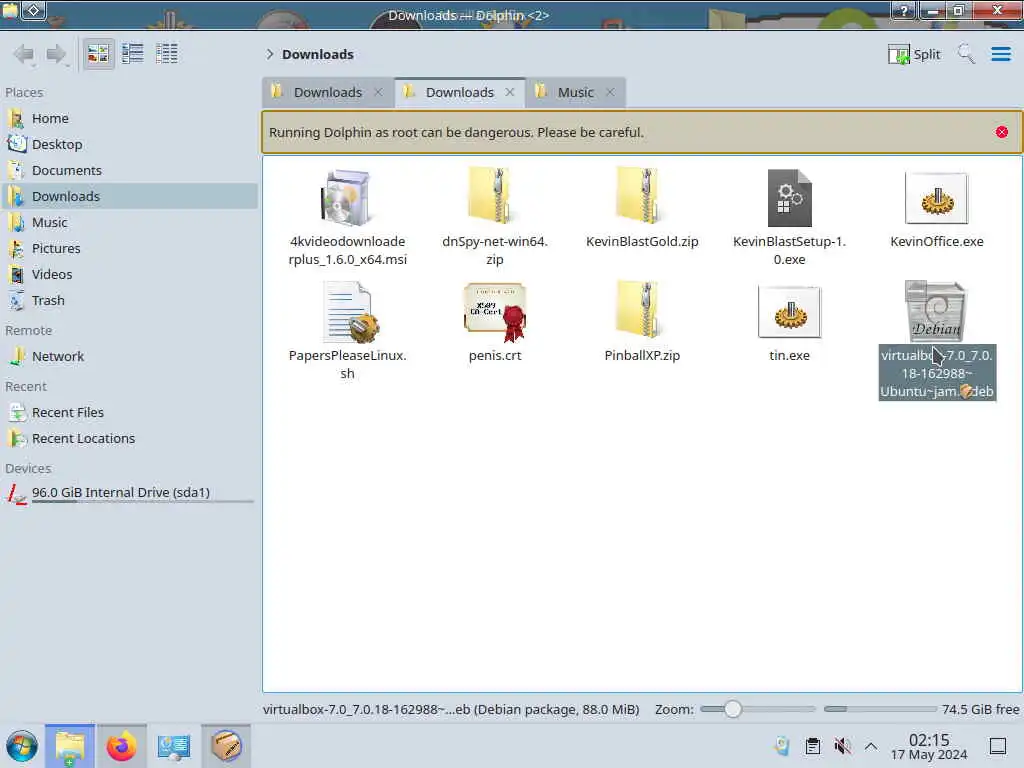The width and height of the screenshot is (1024, 768).
Task: Click Downloads in the location breadcrumb
Action: pos(318,54)
